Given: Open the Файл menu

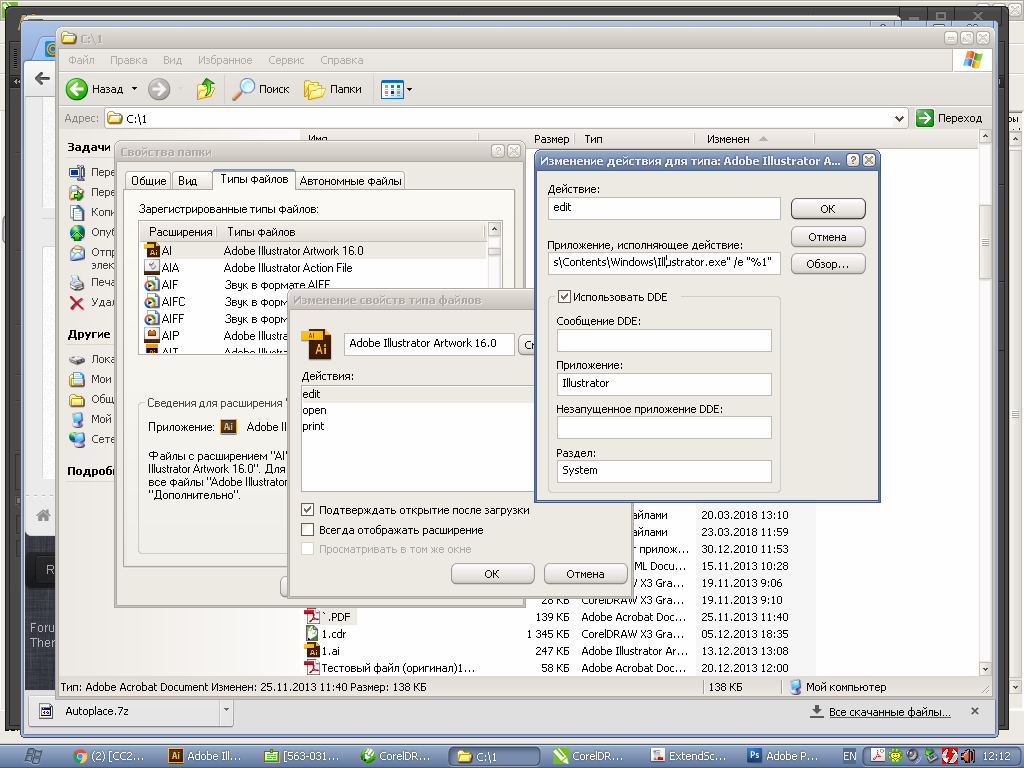Looking at the screenshot, I should [81, 60].
